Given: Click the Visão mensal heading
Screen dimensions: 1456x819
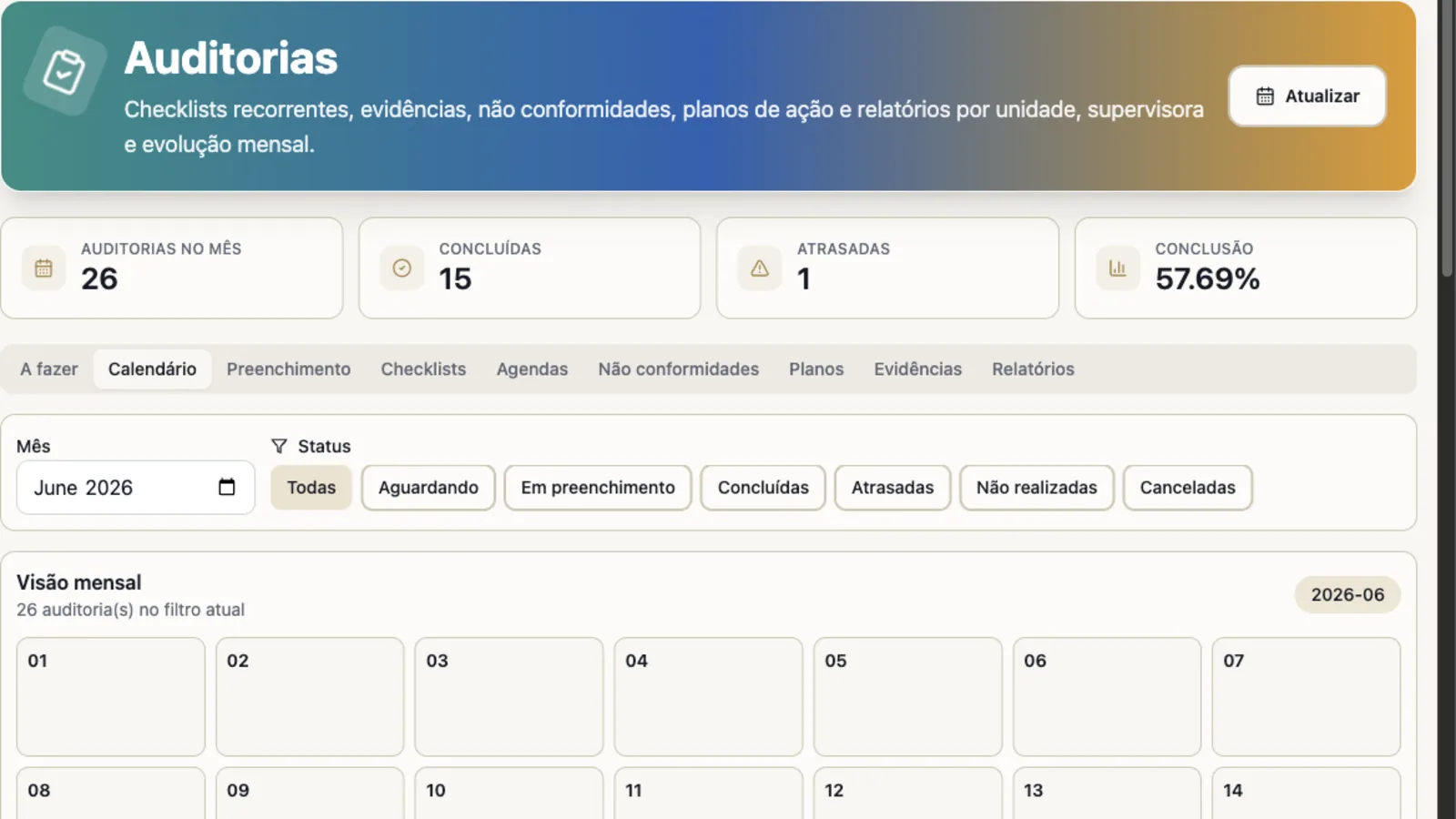Looking at the screenshot, I should point(79,582).
